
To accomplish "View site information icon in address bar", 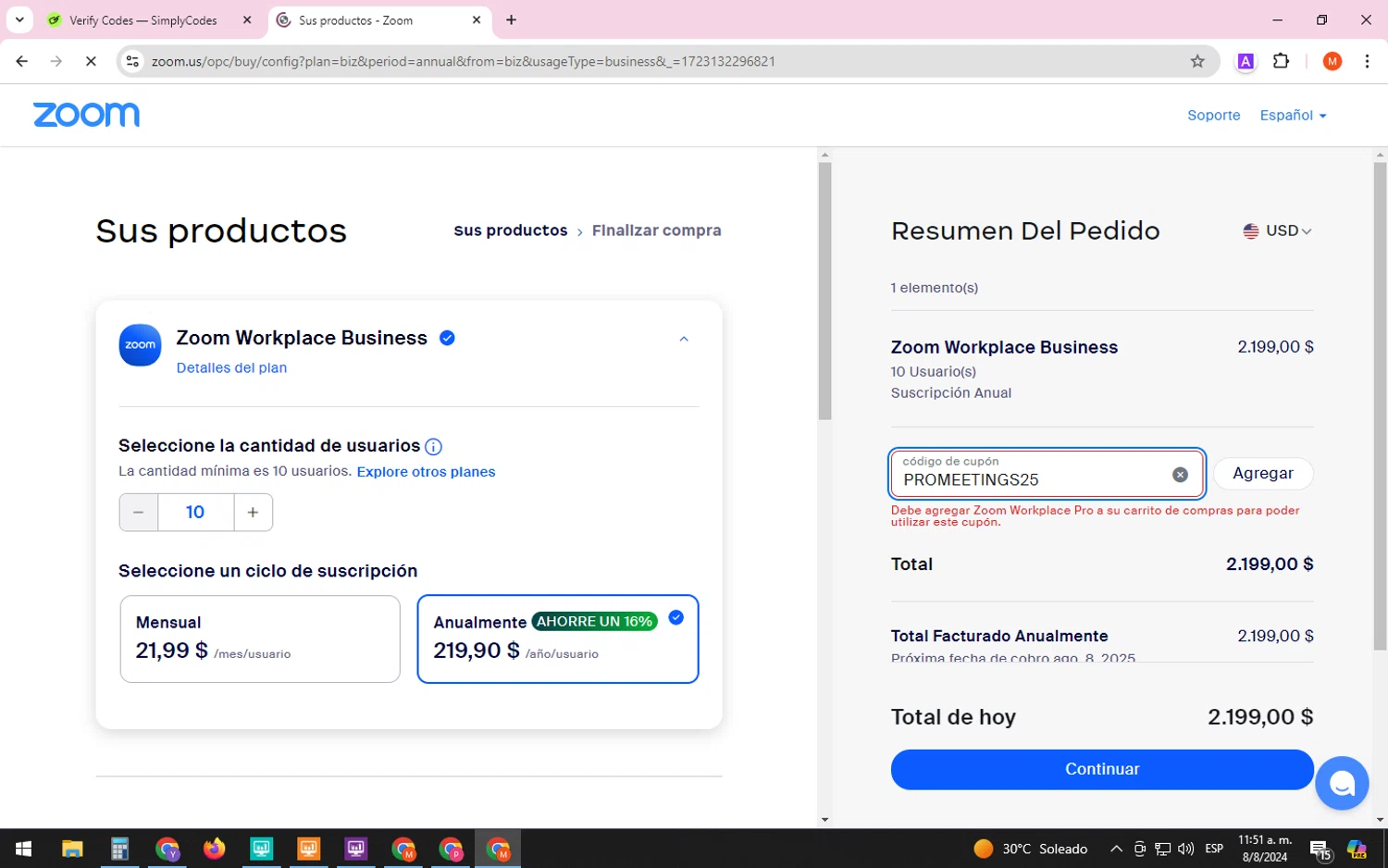I will pyautogui.click(x=133, y=61).
